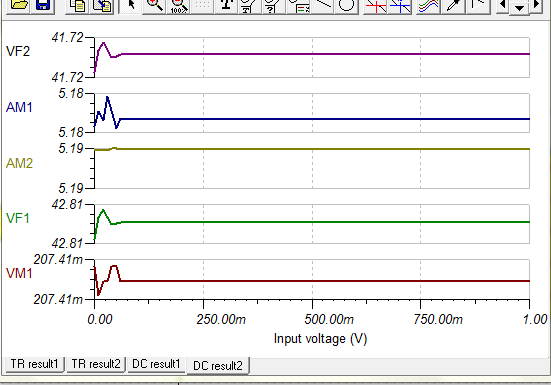Click the separate curves icon

point(428,5)
